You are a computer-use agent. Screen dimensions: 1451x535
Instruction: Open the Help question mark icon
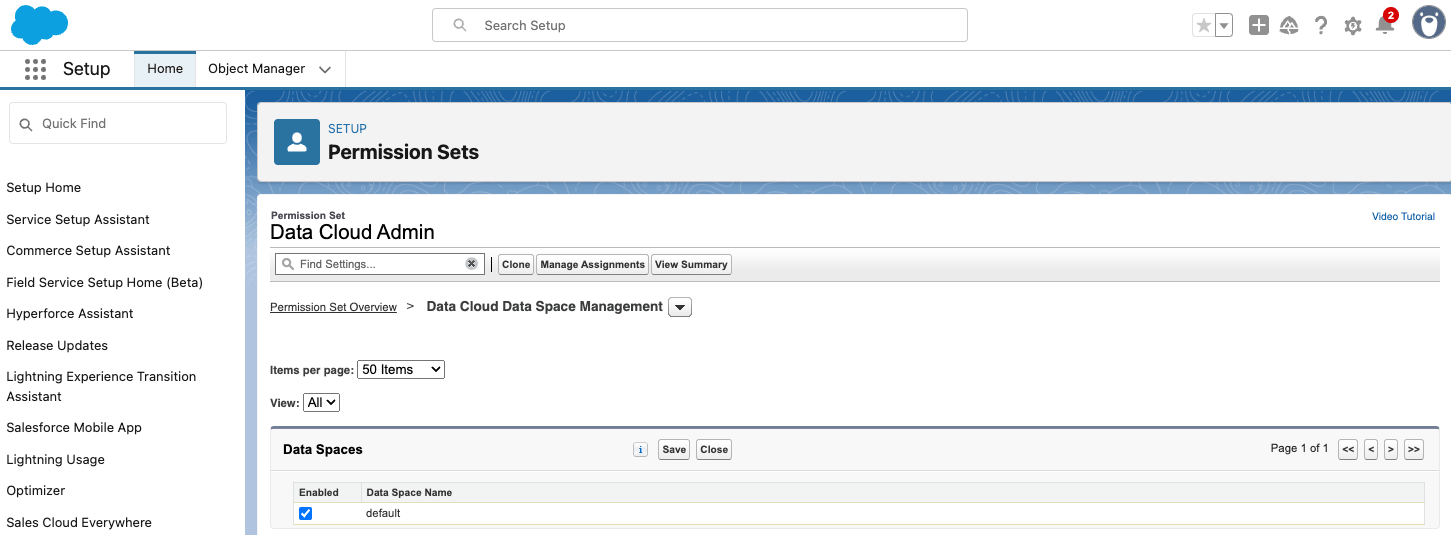pos(1321,26)
